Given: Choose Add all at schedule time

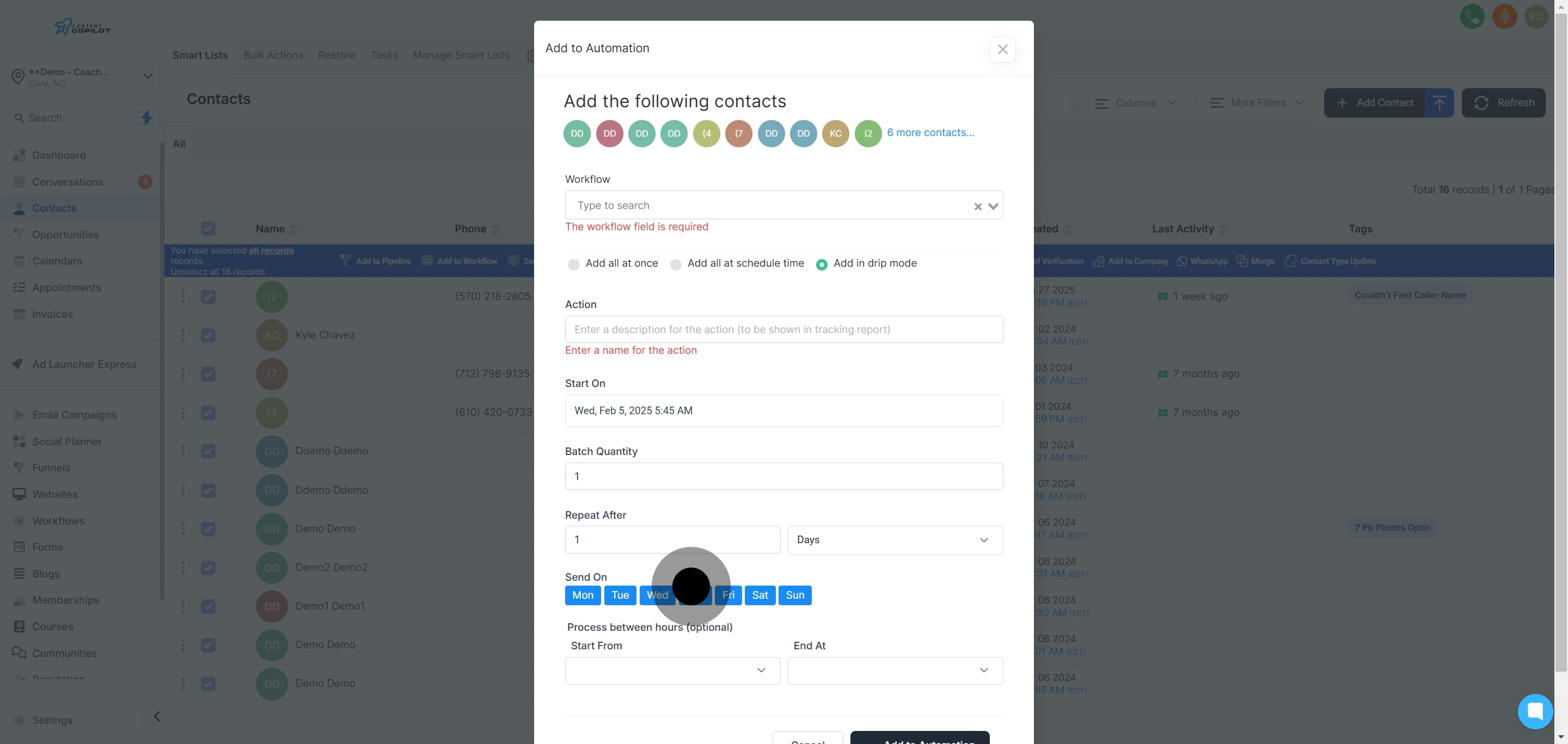Looking at the screenshot, I should click(676, 264).
